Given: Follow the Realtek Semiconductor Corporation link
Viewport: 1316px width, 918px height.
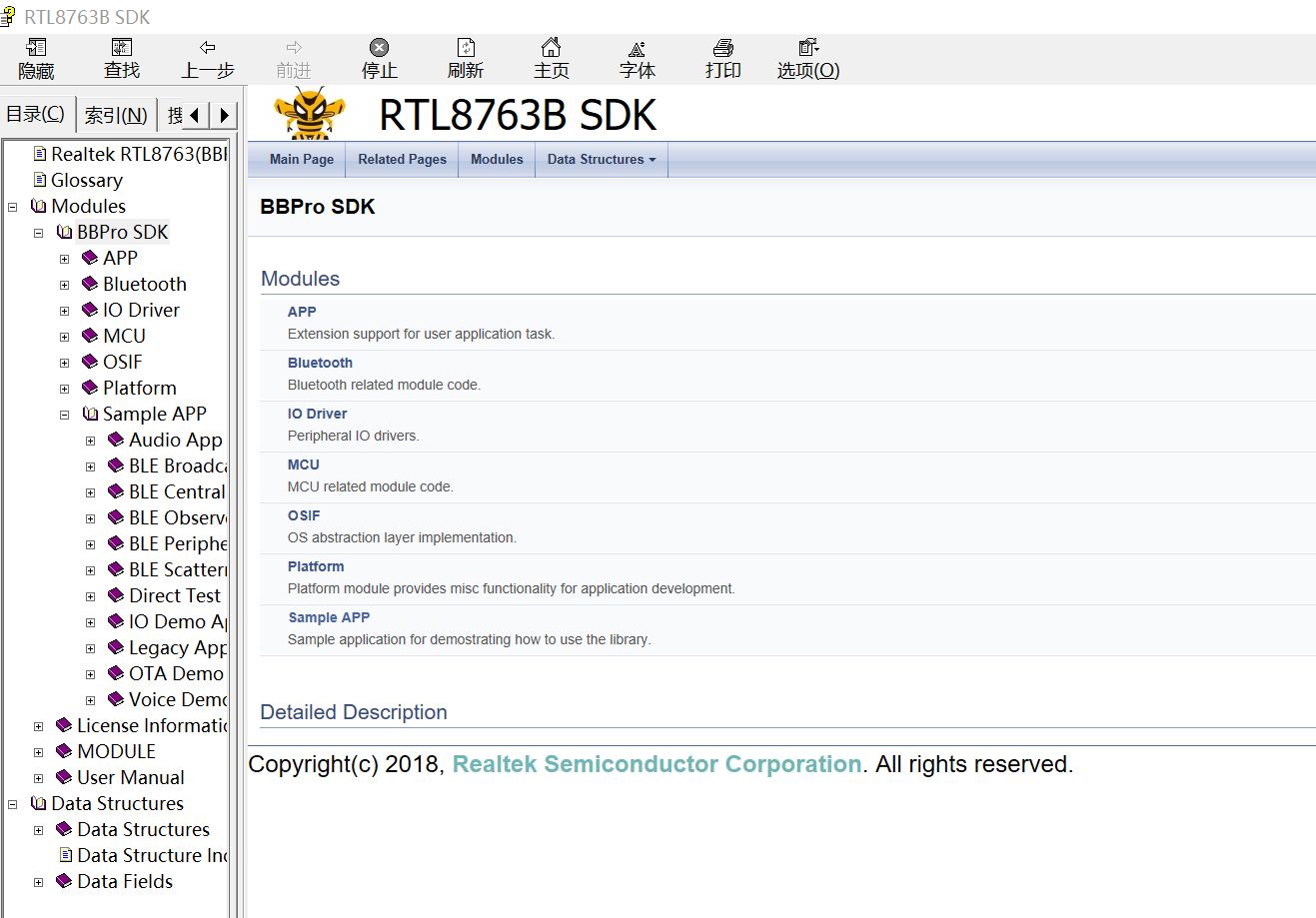Looking at the screenshot, I should [658, 764].
